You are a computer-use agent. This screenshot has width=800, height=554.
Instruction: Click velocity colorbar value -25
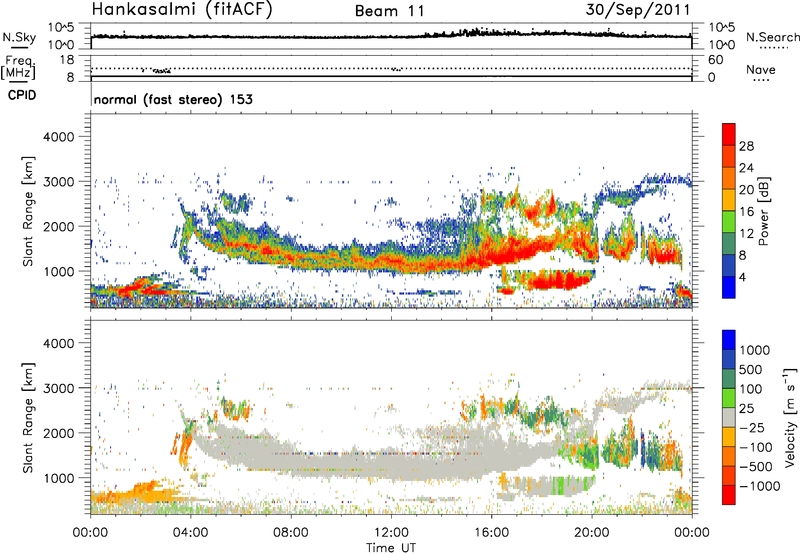[x=752, y=428]
